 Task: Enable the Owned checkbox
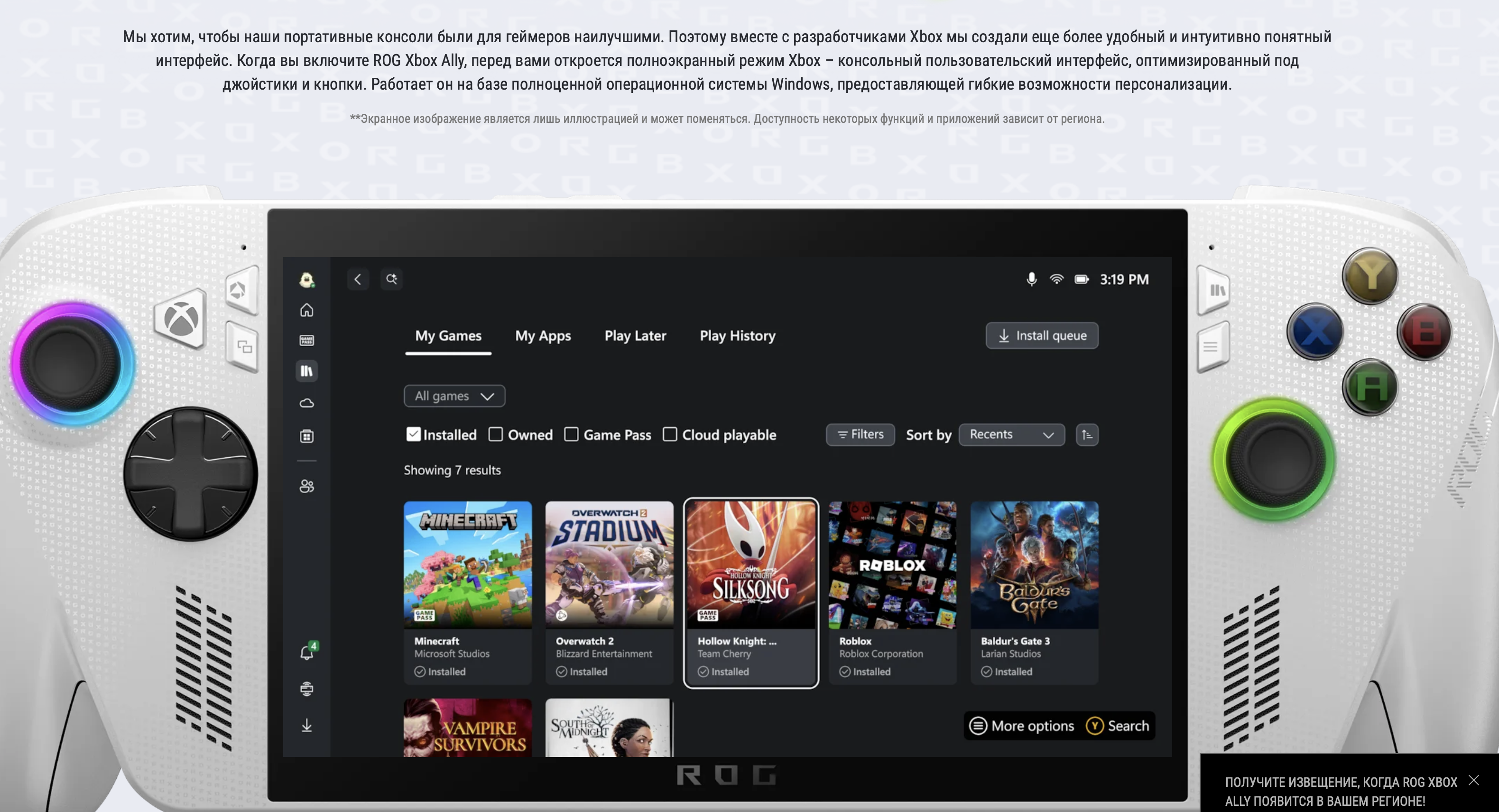tap(496, 434)
